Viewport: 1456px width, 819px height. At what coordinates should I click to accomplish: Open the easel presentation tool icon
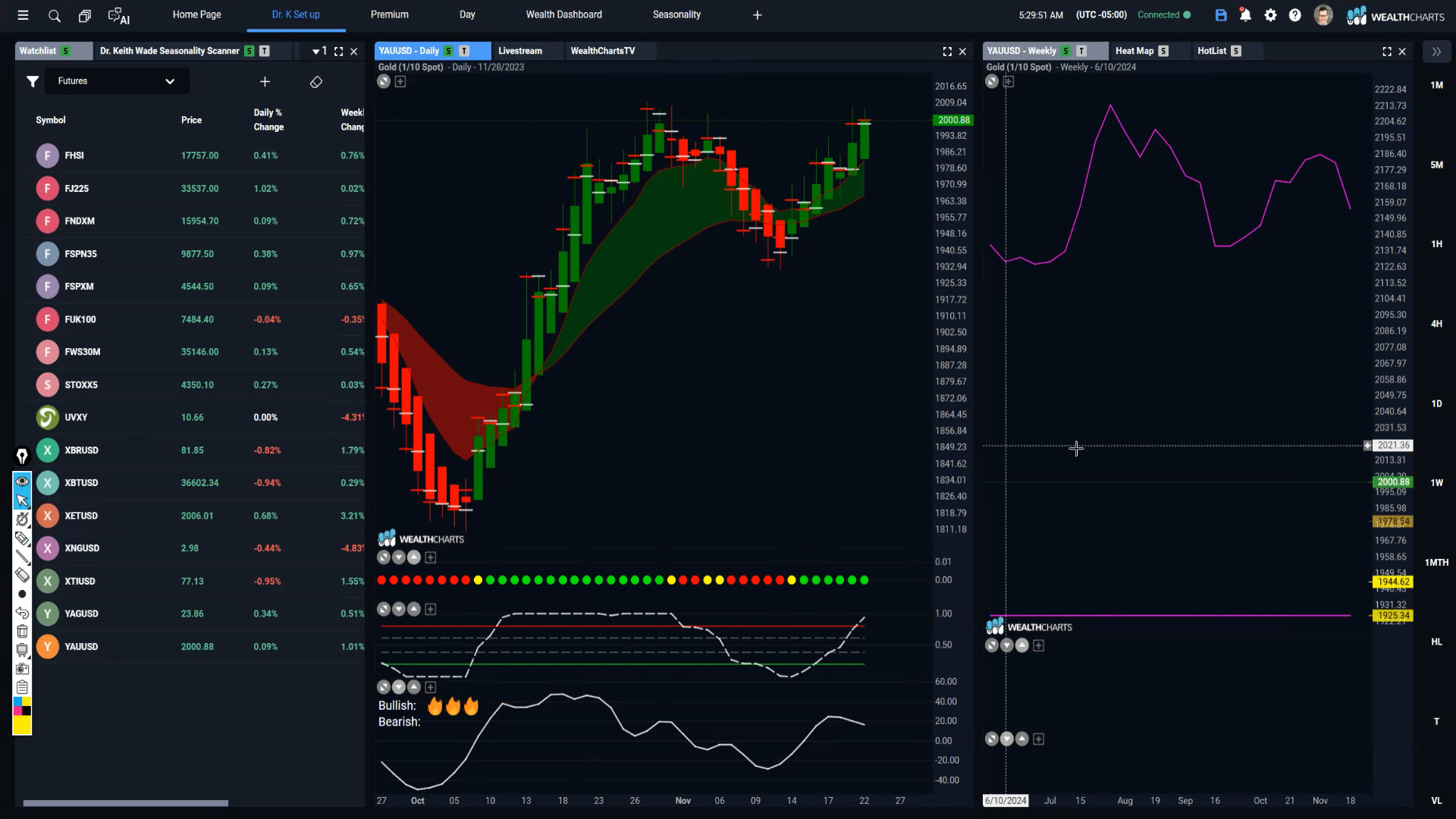coord(22,650)
